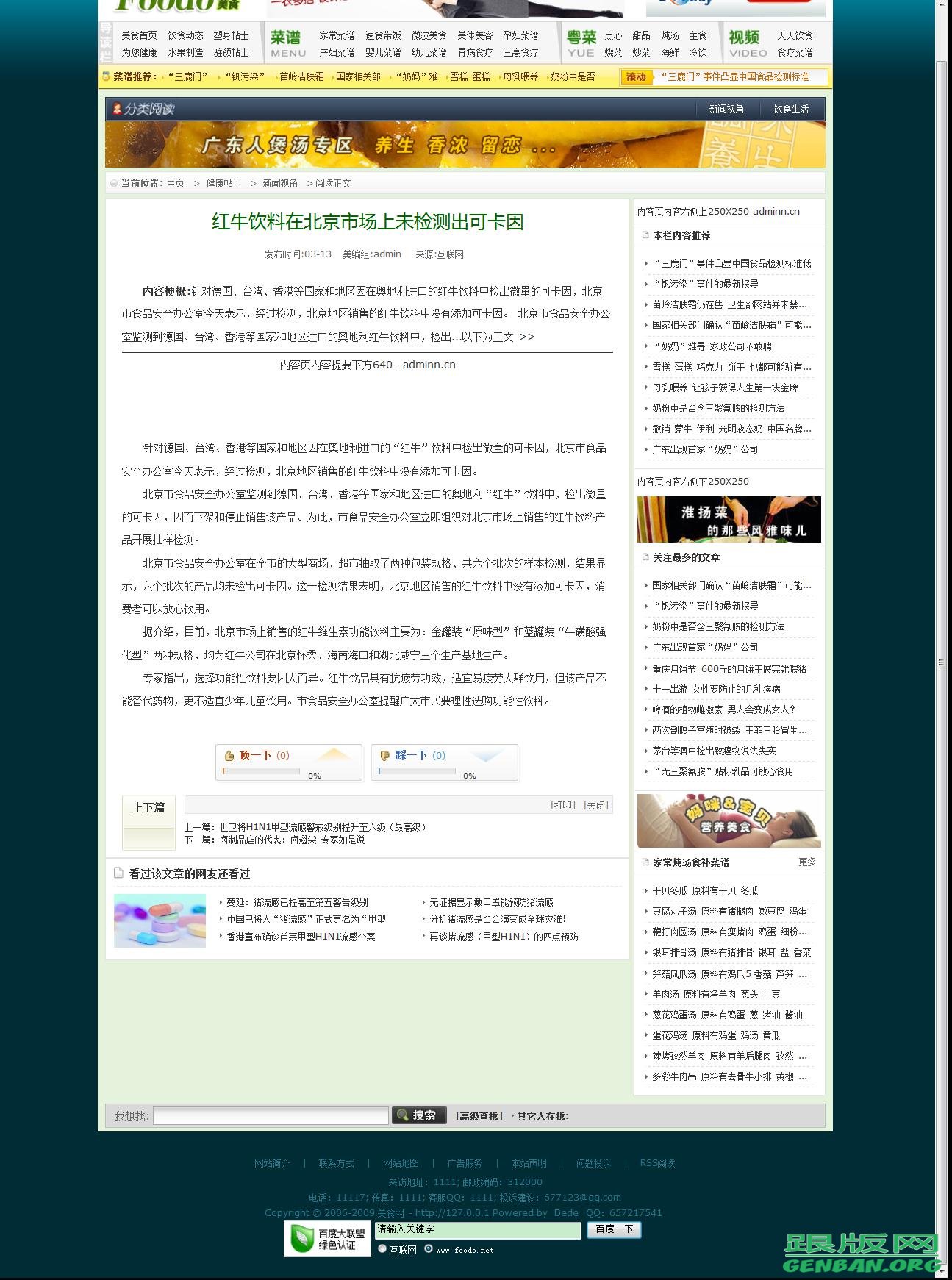Click the thumbs-down 踩一下 icon

(x=384, y=755)
